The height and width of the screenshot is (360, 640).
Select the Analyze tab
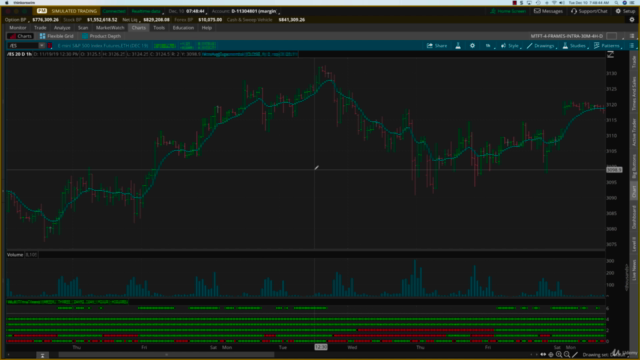click(x=62, y=28)
